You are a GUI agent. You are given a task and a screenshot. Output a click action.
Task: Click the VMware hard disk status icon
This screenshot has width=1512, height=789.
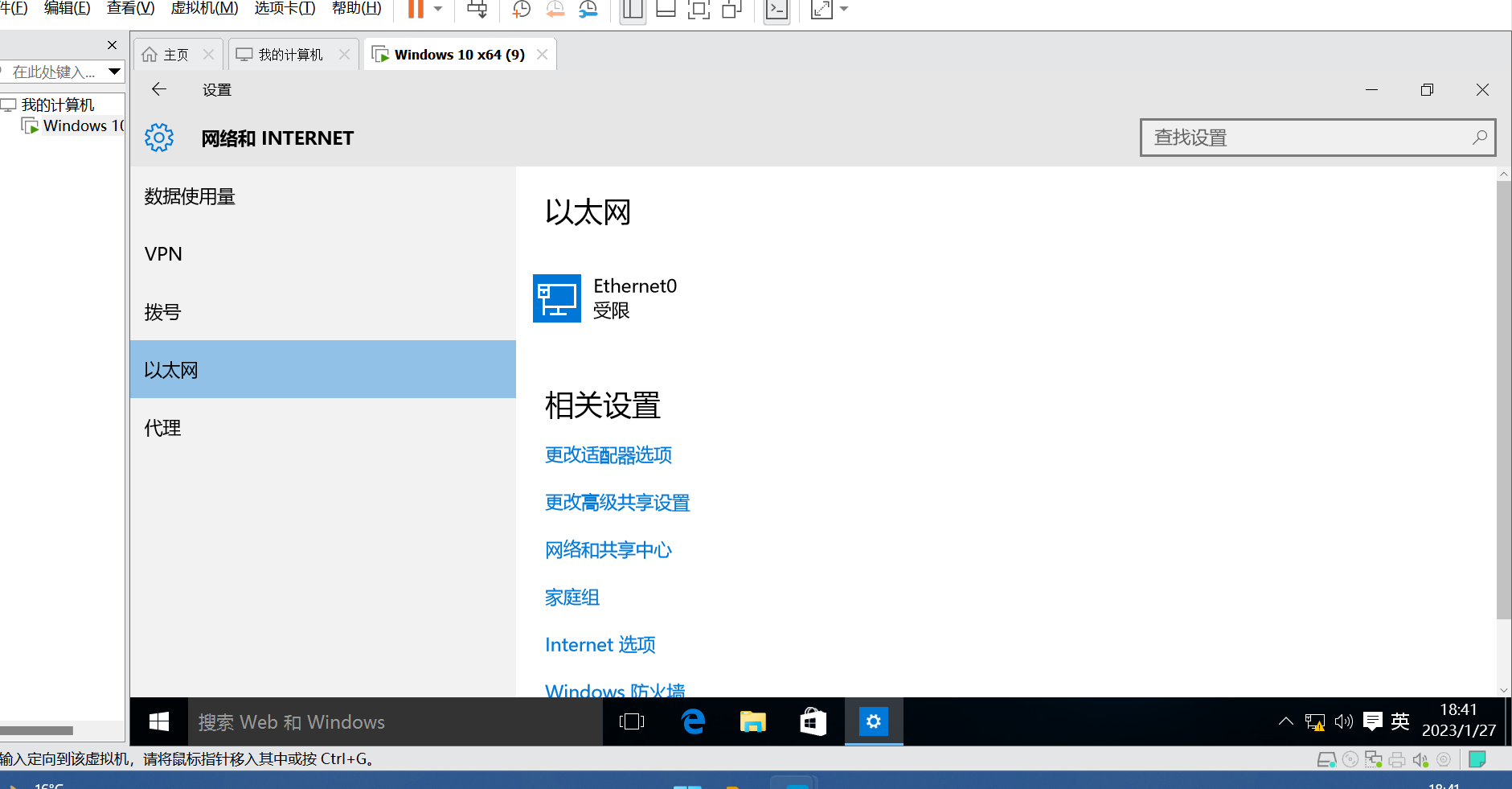coord(1326,759)
